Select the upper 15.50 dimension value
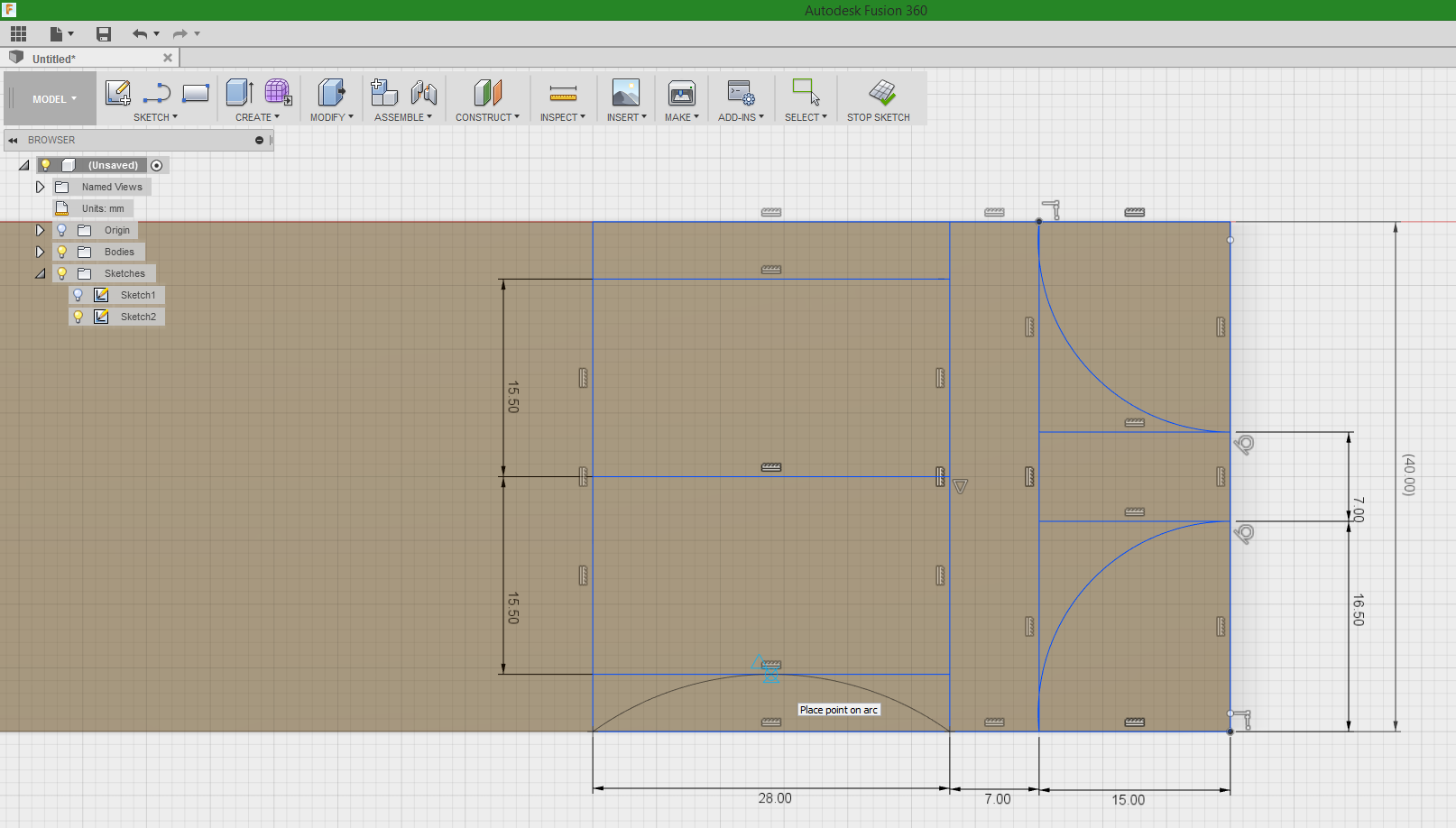This screenshot has width=1456, height=828. (x=513, y=397)
